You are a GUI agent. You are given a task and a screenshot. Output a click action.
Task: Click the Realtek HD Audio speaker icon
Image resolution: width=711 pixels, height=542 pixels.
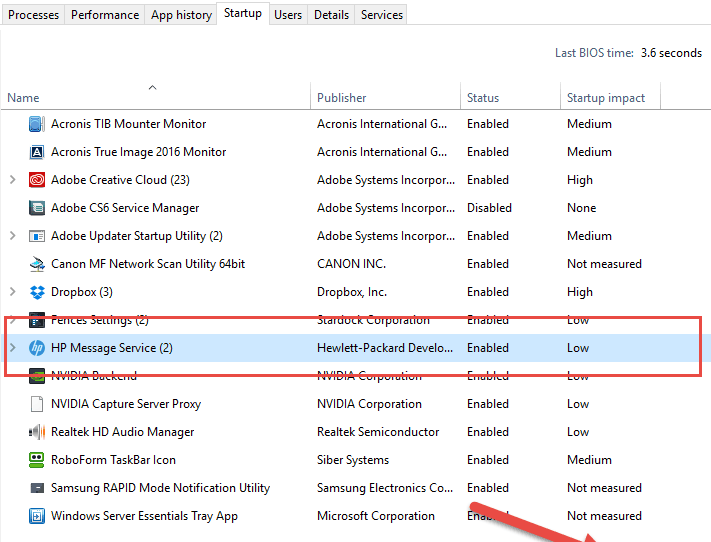37,432
